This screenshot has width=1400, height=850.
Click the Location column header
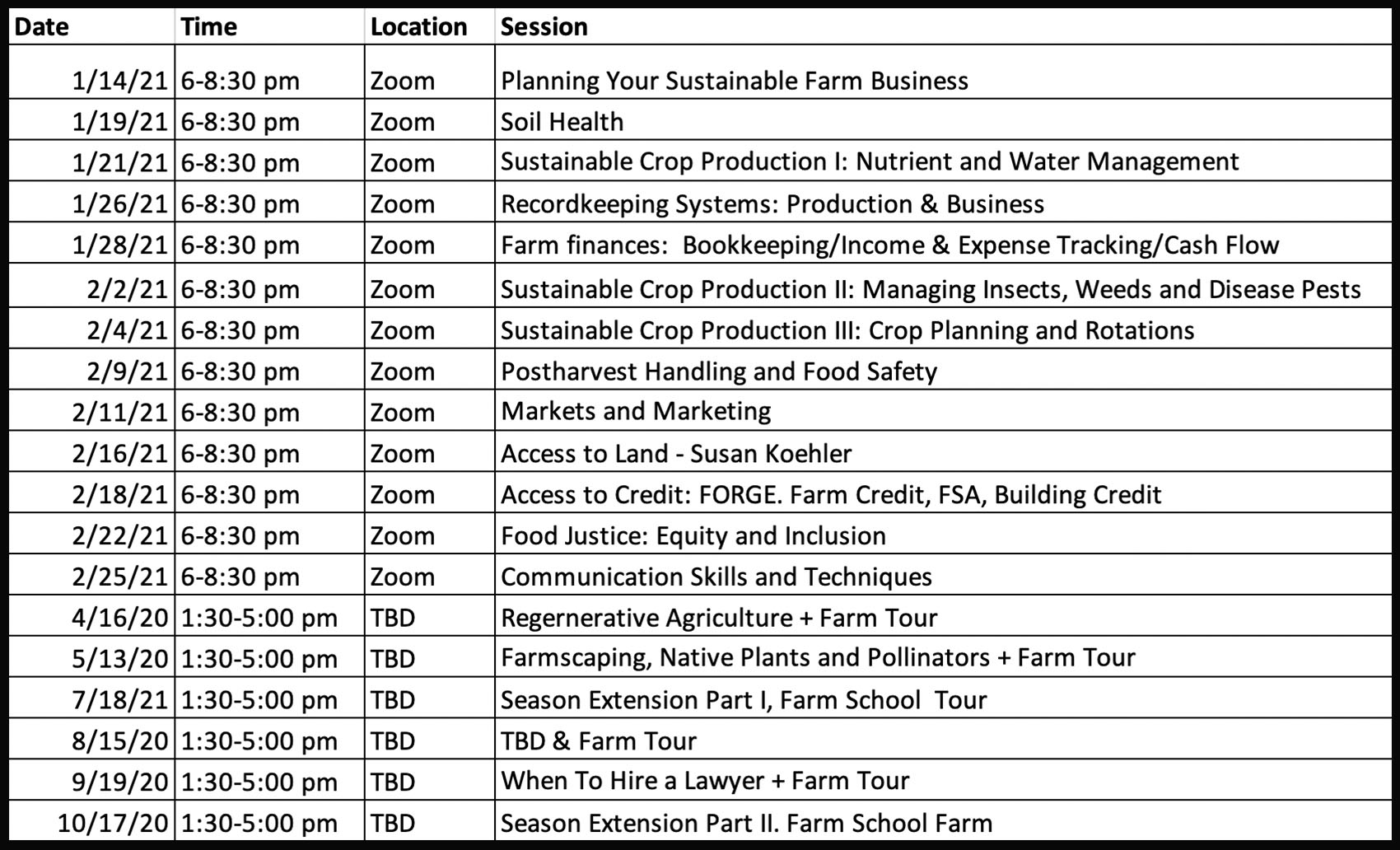point(418,26)
